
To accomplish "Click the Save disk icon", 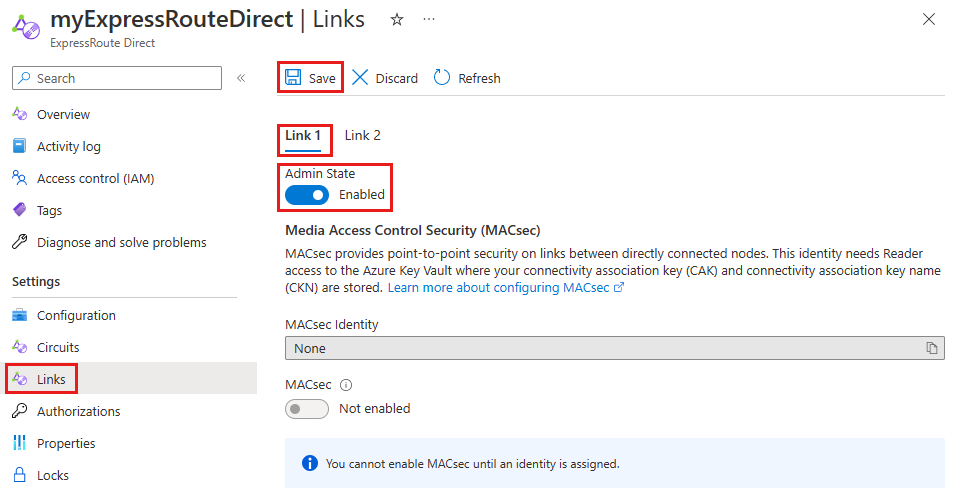I will (x=293, y=78).
